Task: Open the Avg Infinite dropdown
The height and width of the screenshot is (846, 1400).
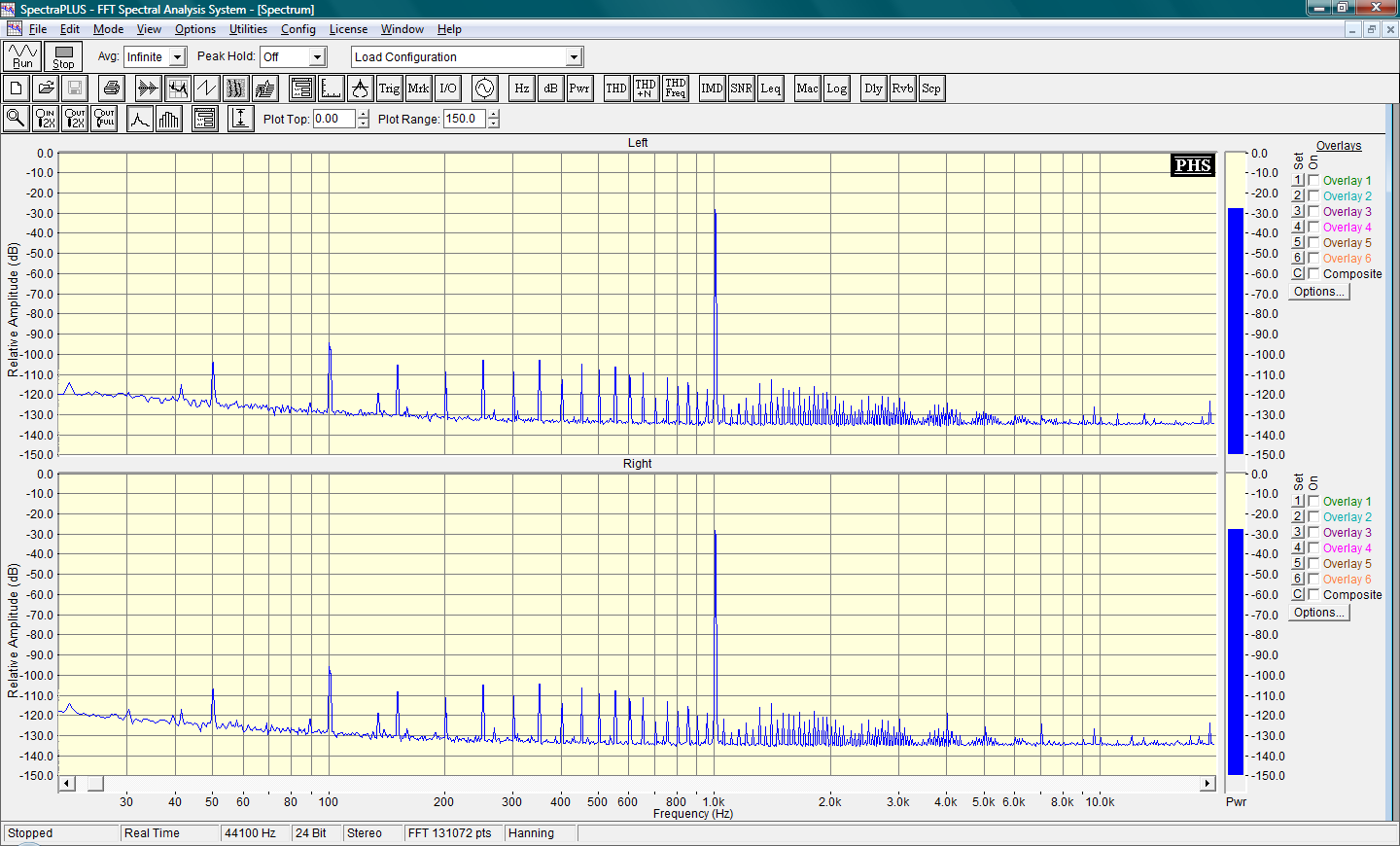Action: pyautogui.click(x=177, y=57)
